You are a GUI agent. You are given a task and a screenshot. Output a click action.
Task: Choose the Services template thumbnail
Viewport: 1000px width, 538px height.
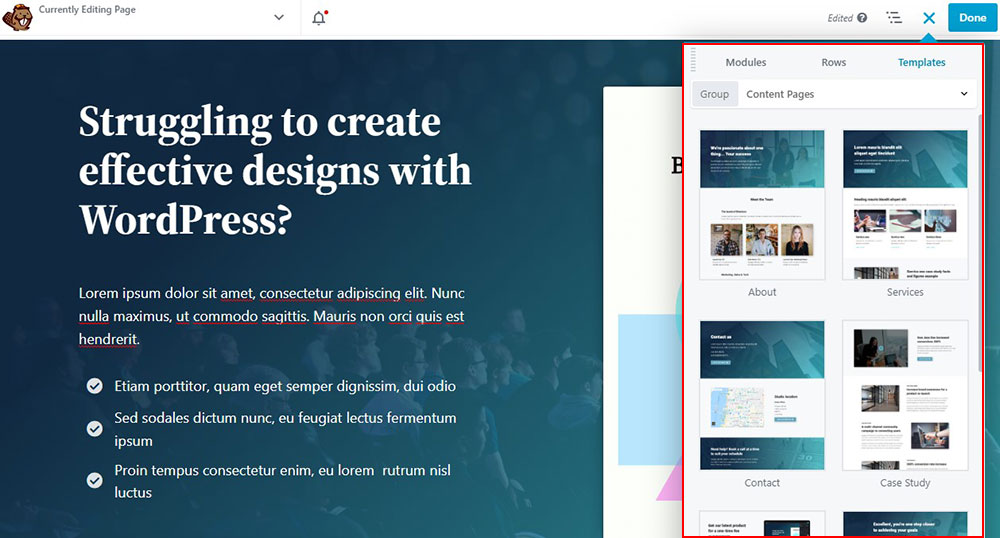(905, 205)
